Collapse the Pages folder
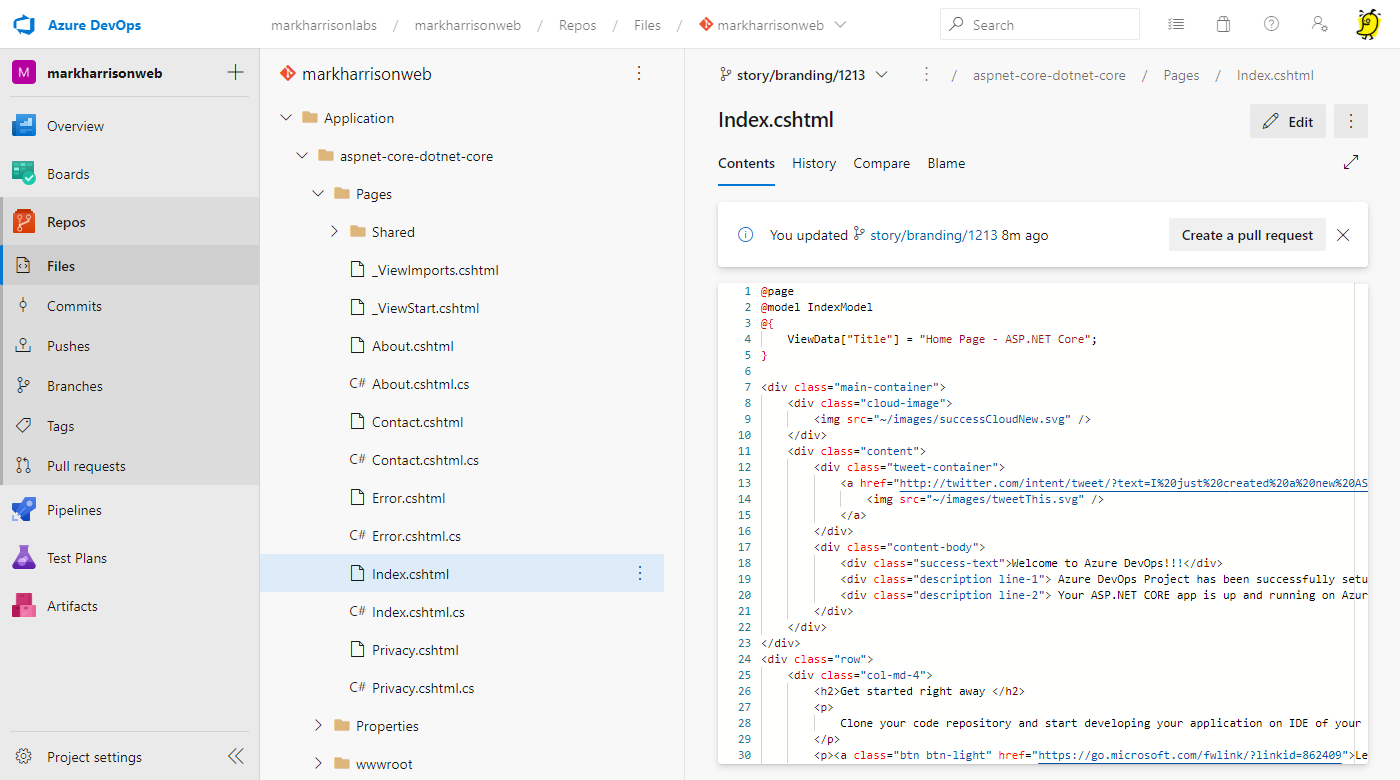1400x780 pixels. [x=319, y=194]
